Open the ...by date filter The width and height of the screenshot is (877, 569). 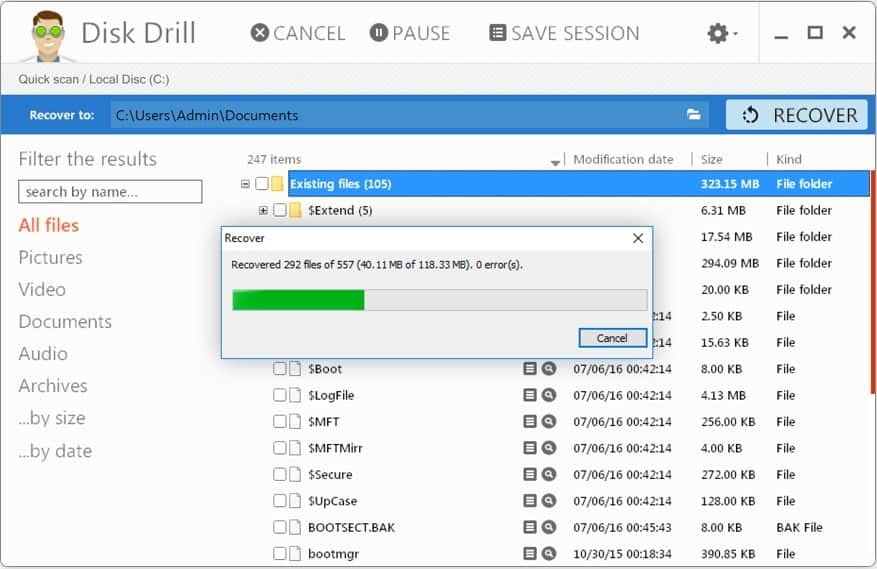pyautogui.click(x=55, y=451)
